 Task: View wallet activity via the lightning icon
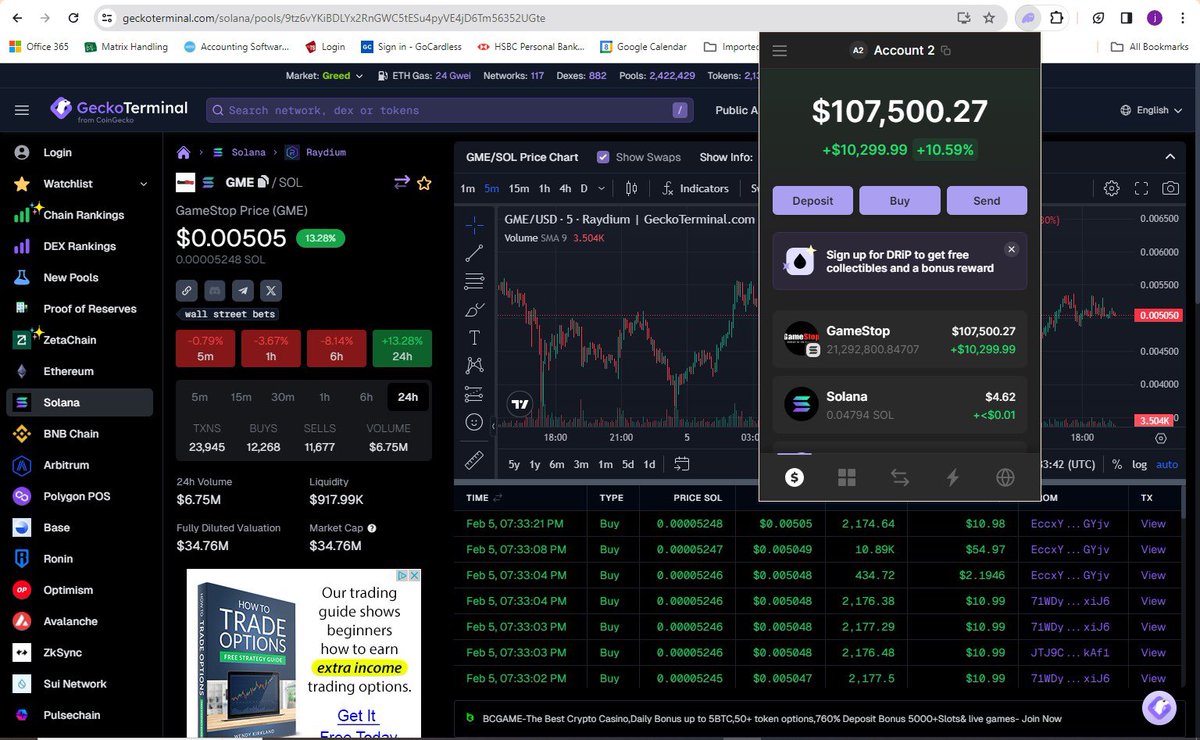coord(952,477)
